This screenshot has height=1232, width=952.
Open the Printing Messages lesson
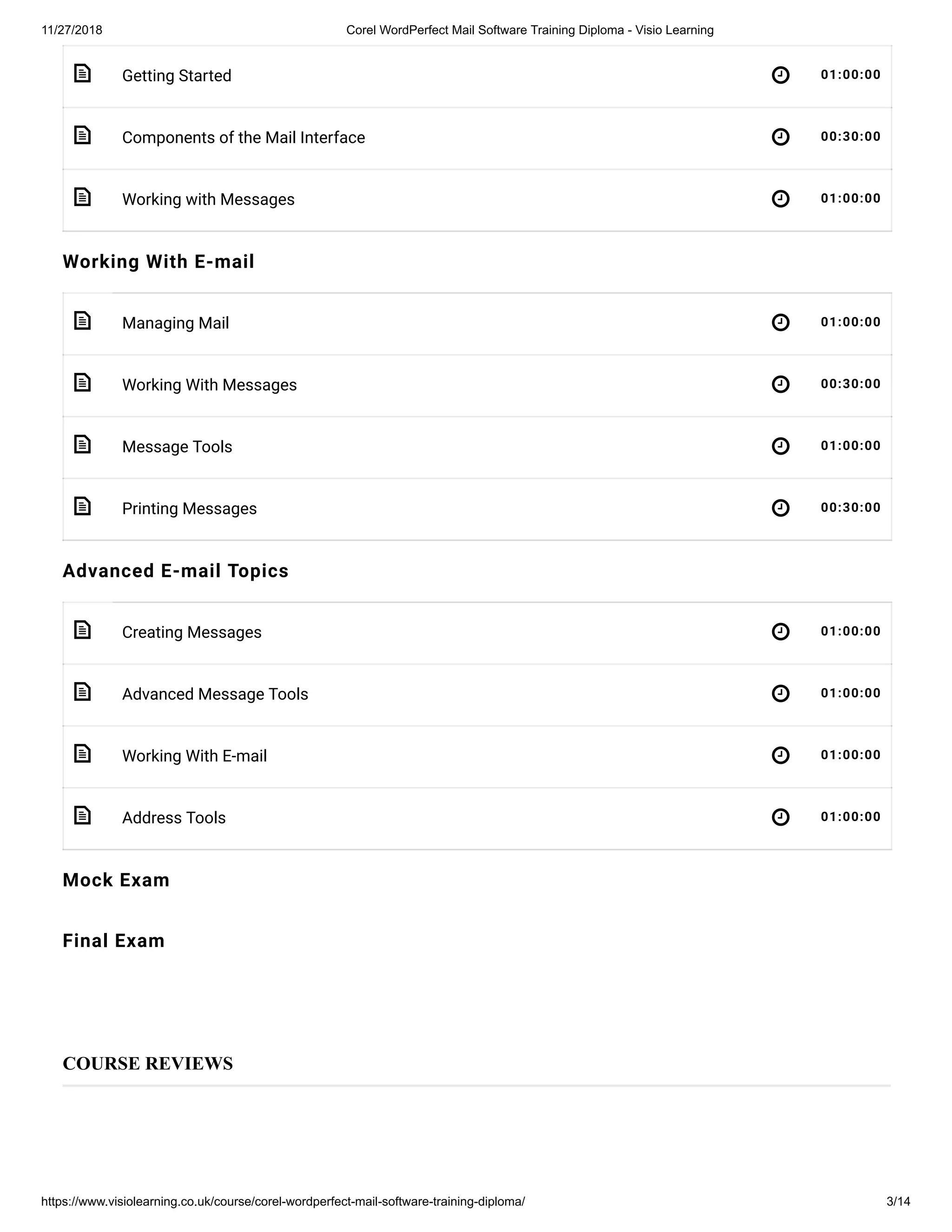click(x=190, y=509)
